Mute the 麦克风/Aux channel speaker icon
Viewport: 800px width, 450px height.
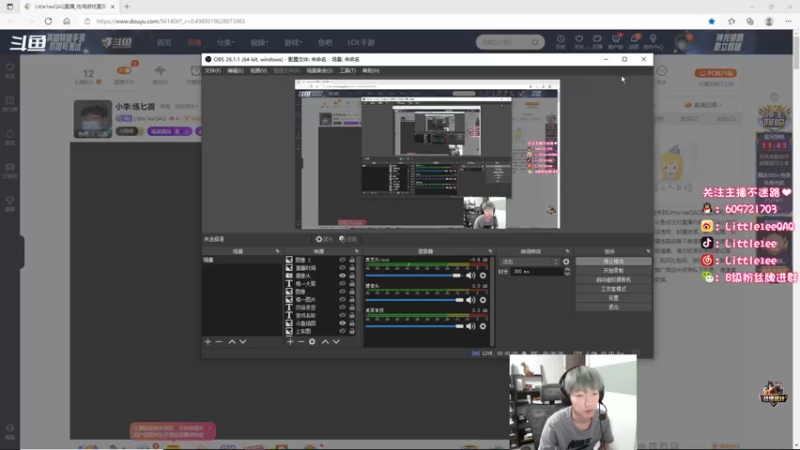(470, 276)
